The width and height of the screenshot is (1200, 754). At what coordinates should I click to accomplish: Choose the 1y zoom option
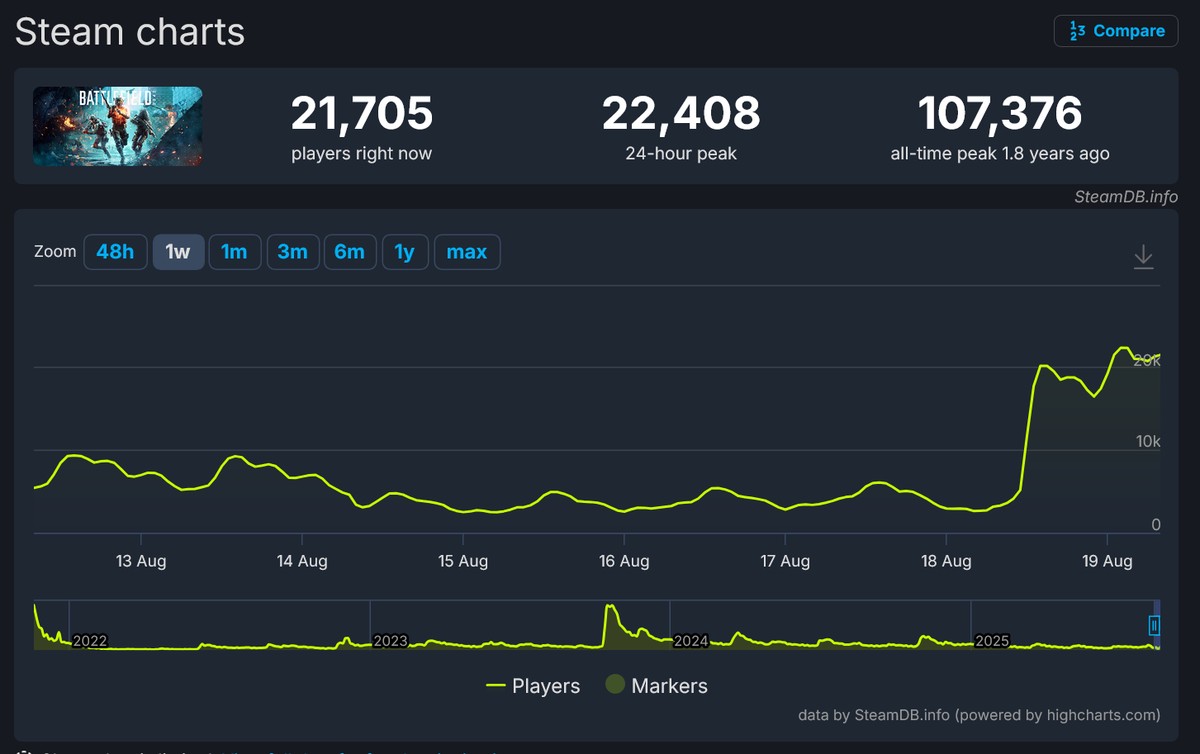point(405,252)
